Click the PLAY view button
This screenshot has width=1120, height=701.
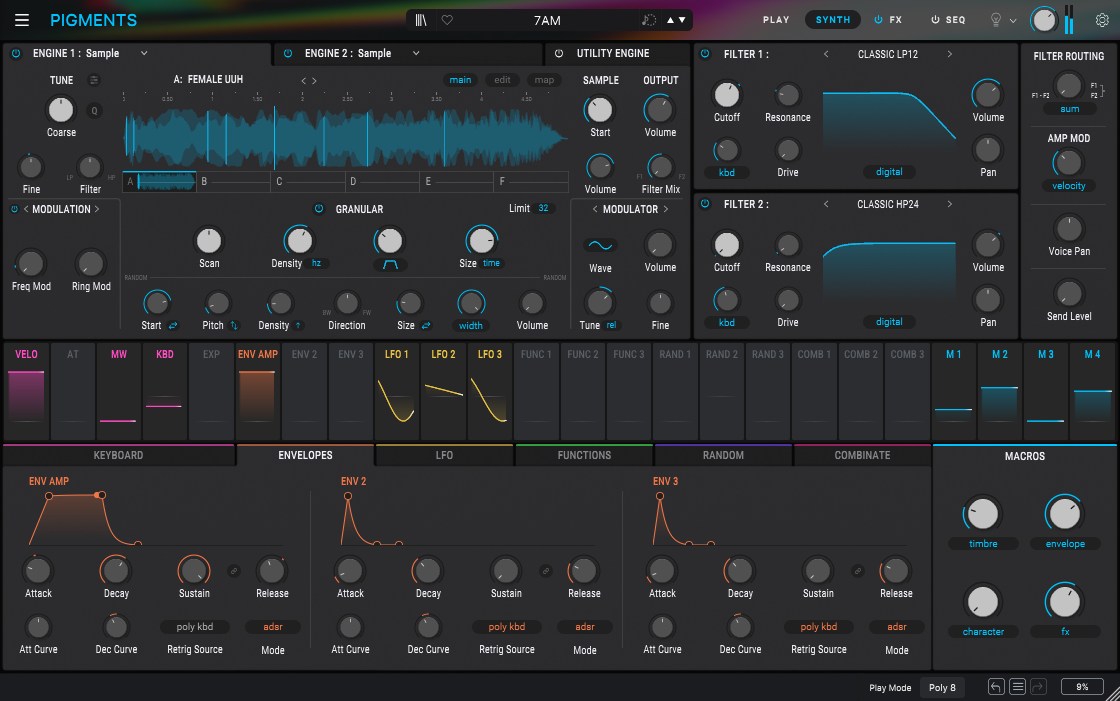(x=776, y=20)
